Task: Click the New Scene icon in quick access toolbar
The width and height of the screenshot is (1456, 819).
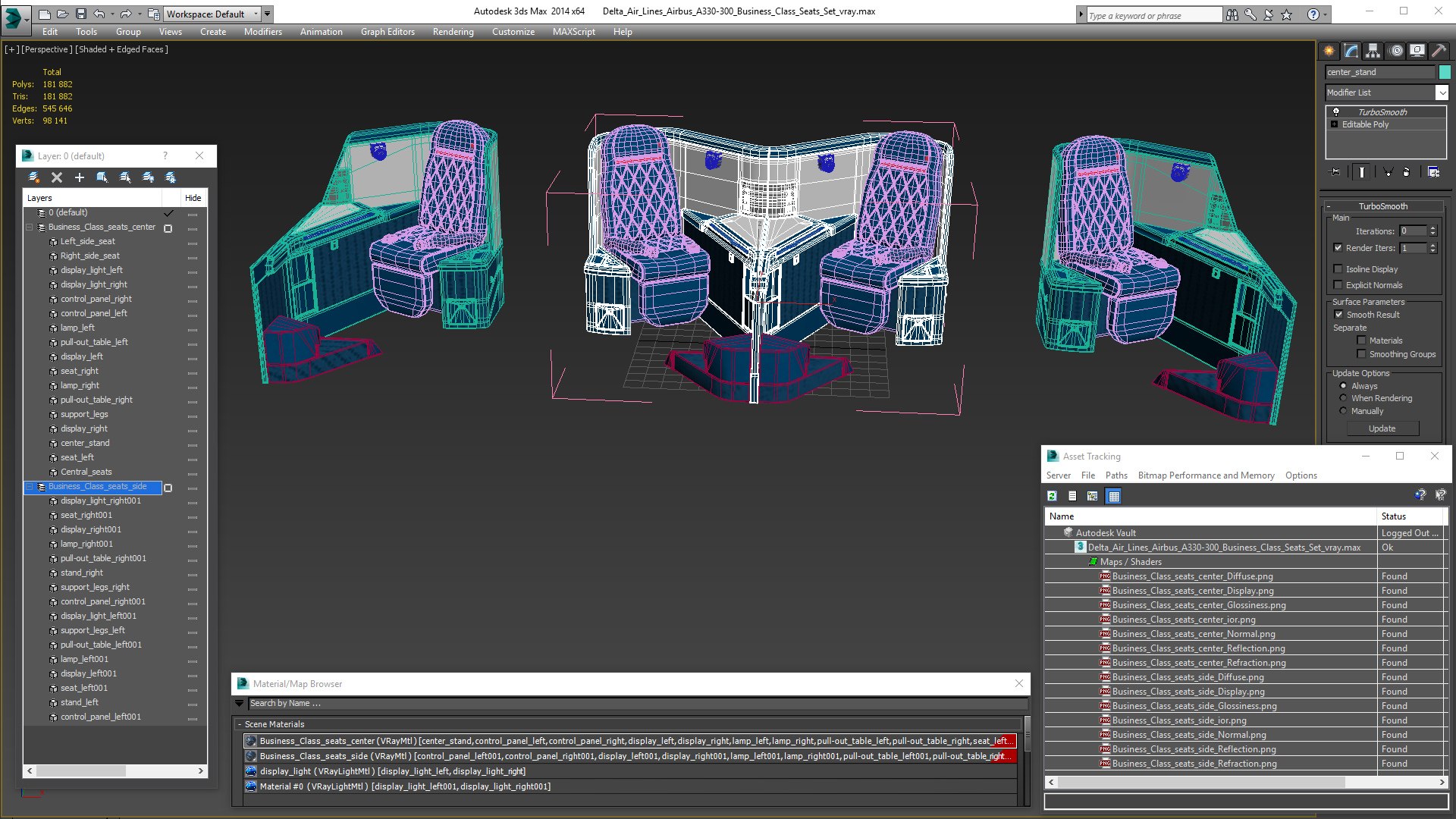Action: (45, 14)
